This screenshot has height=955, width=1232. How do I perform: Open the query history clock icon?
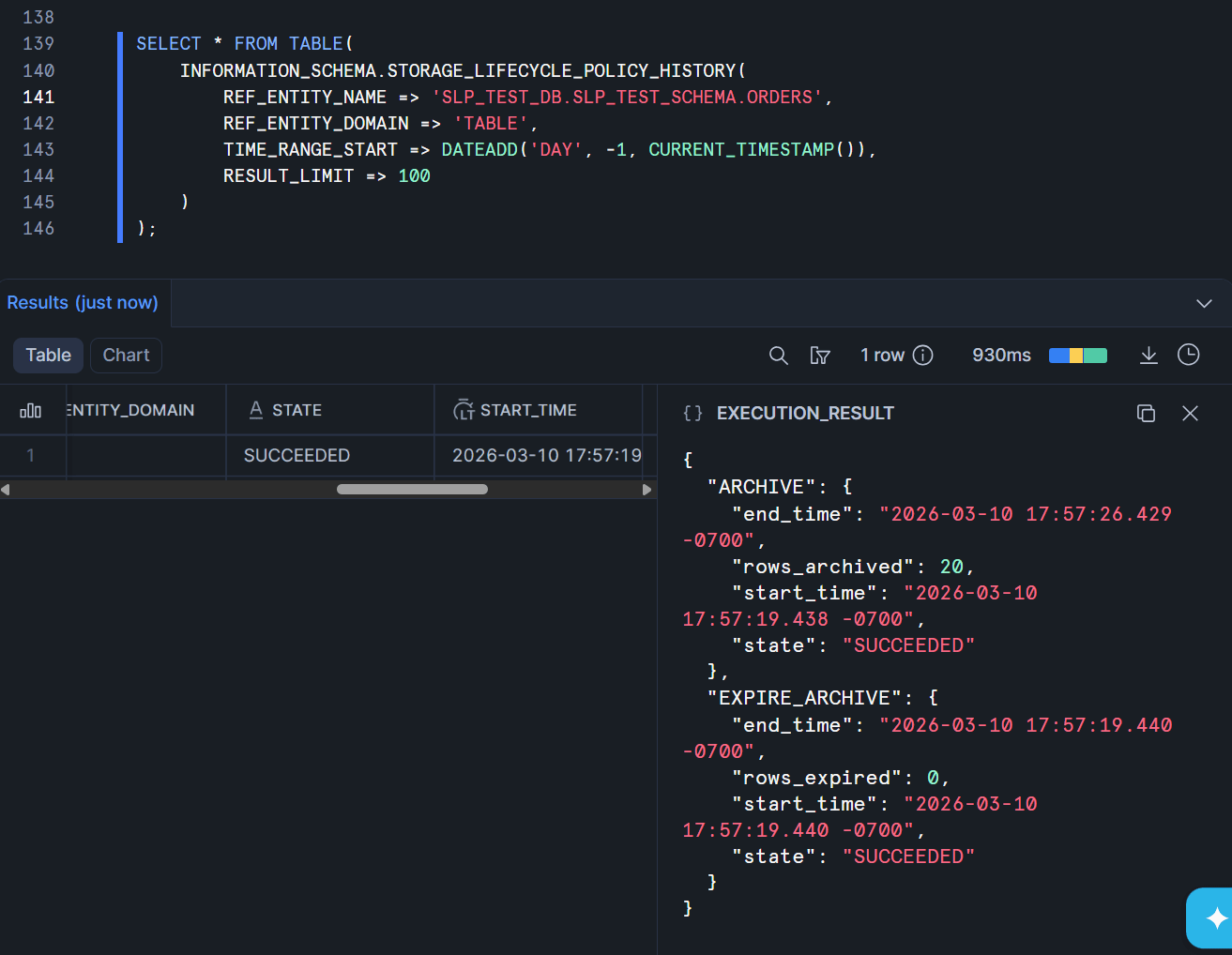tap(1189, 355)
